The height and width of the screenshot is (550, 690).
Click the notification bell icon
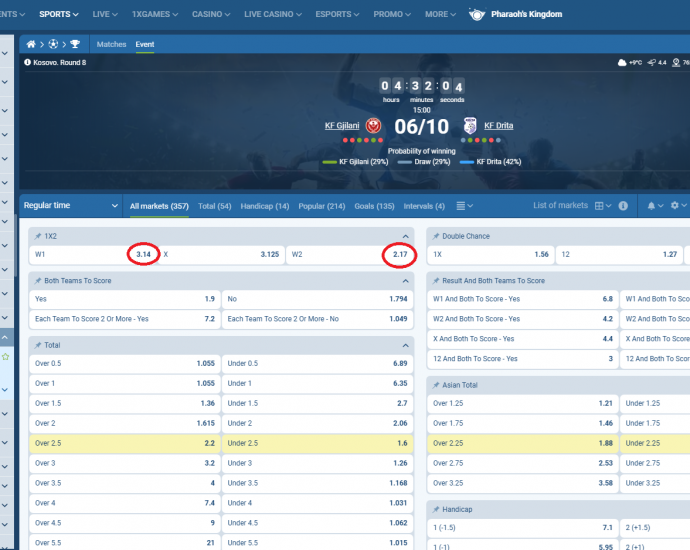[x=652, y=205]
